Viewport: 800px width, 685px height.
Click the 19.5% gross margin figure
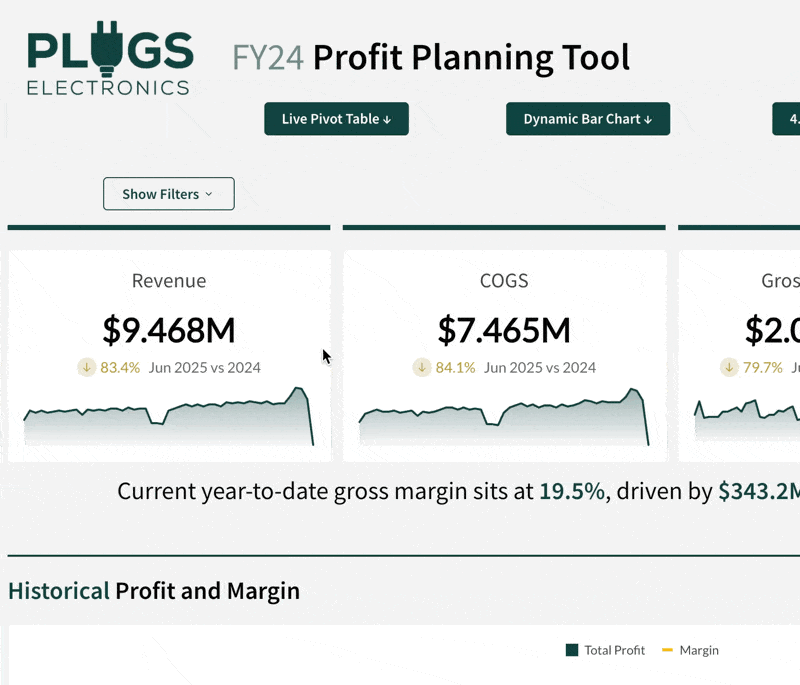[x=571, y=491]
